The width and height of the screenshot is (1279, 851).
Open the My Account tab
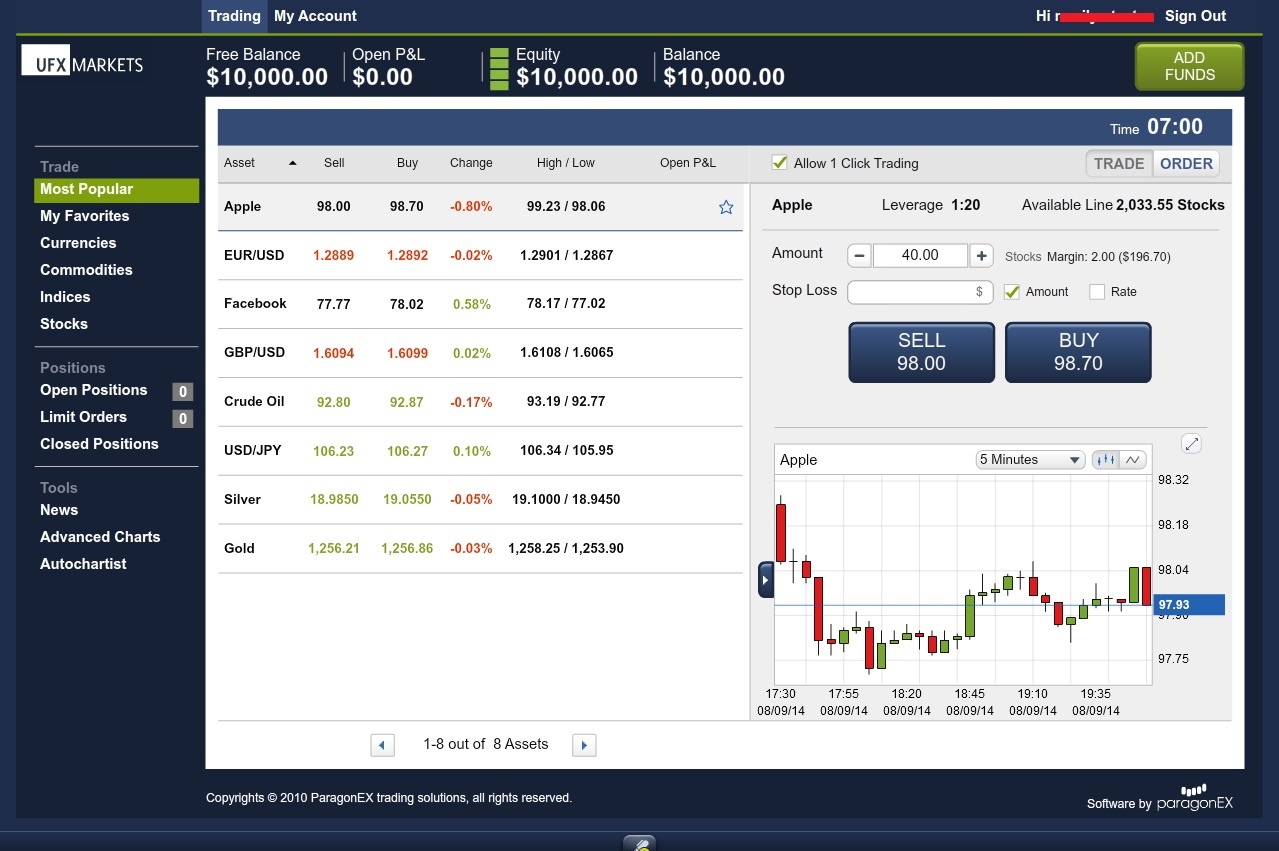click(315, 16)
